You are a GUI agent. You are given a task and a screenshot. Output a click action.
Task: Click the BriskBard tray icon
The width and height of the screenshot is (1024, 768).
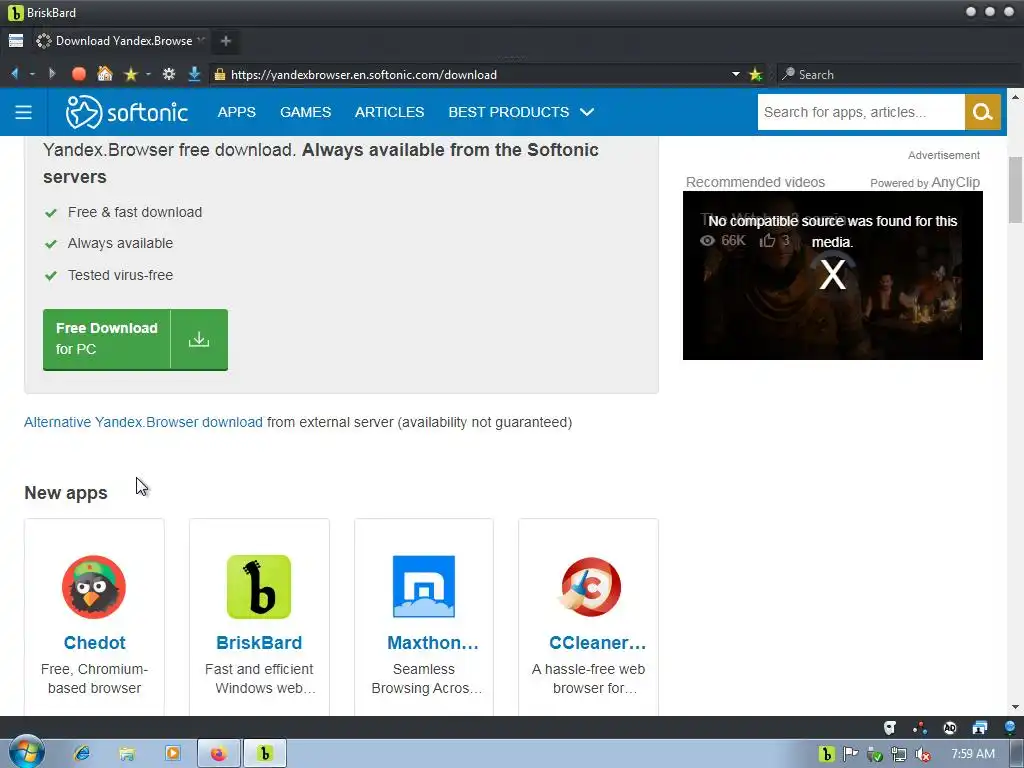pos(826,754)
